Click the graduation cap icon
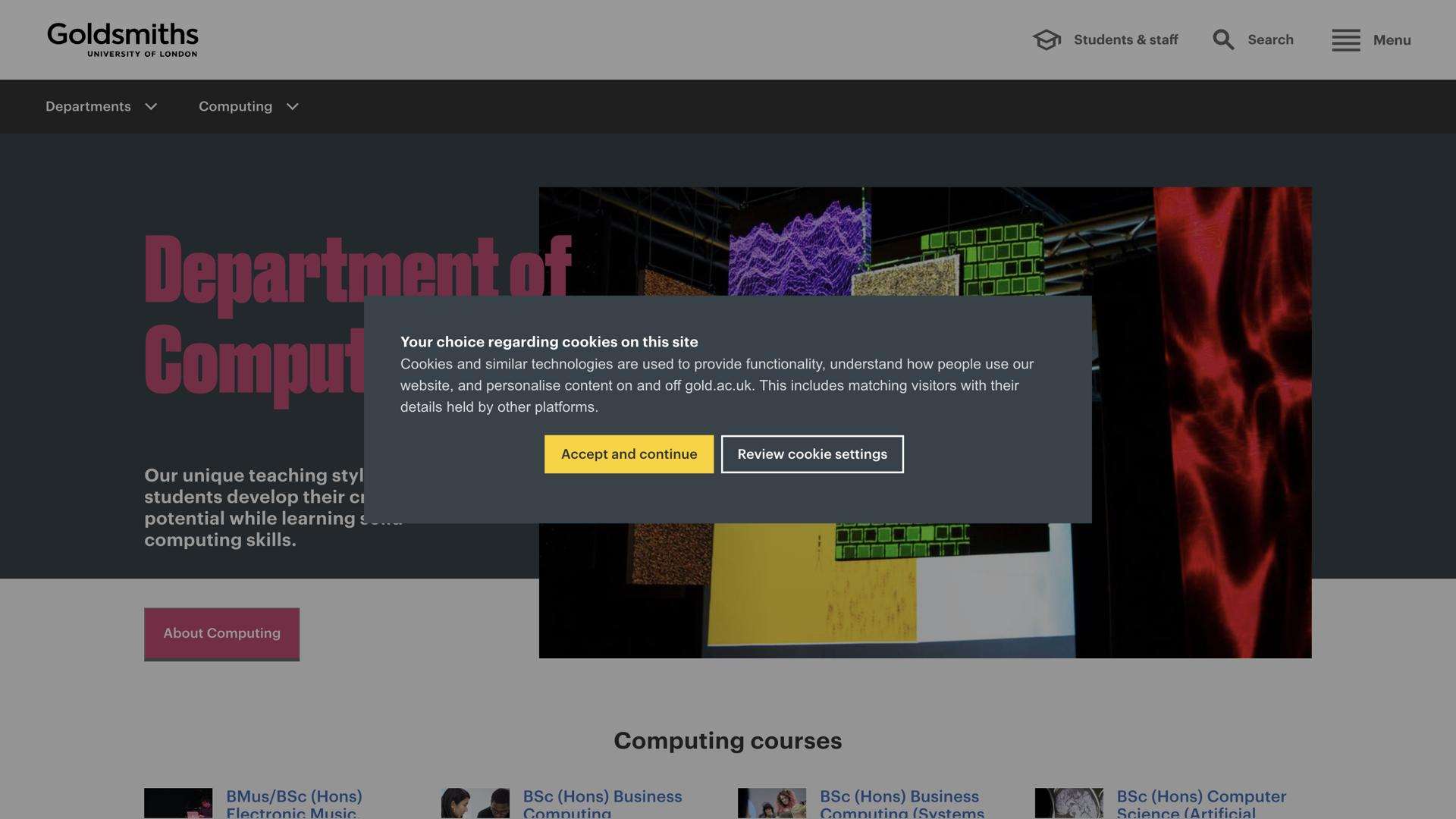This screenshot has height=819, width=1456. point(1046,39)
